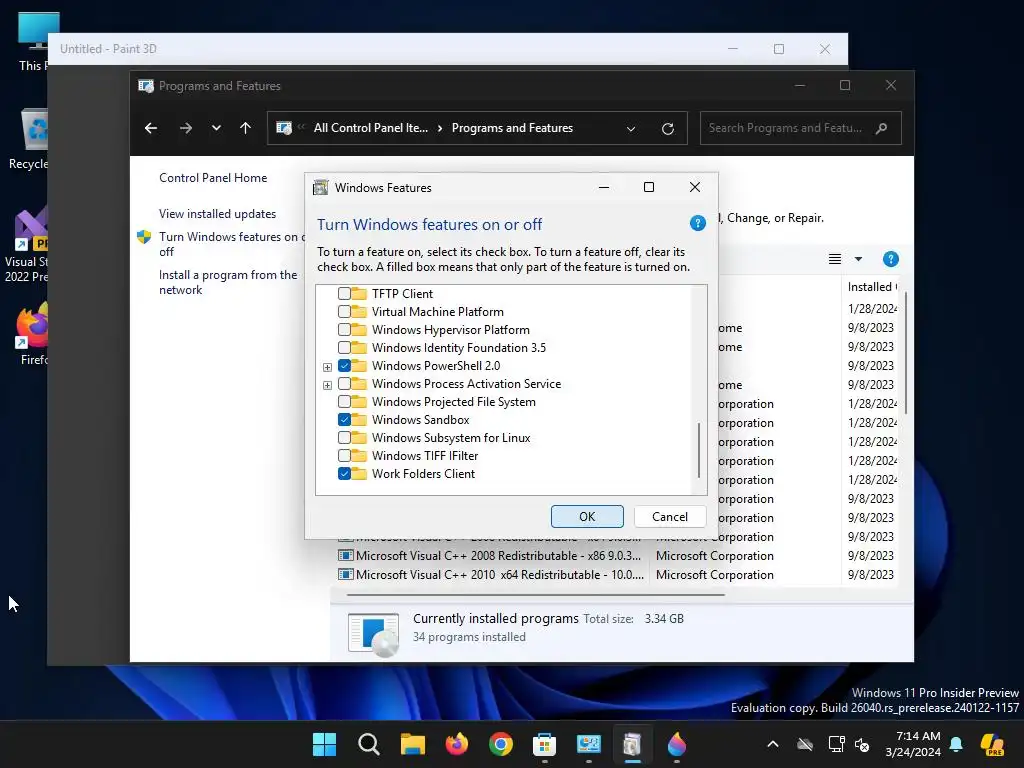Open the notification bell in system tray

956,744
